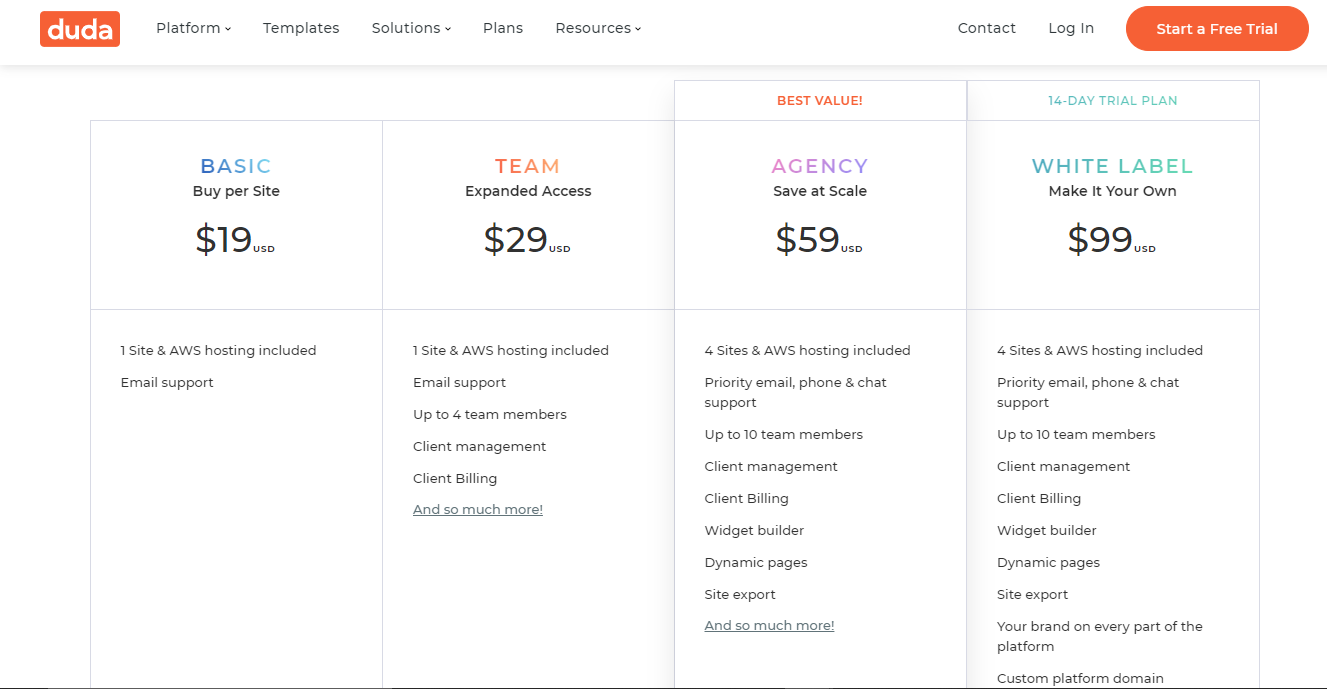Select the Agency plan heading
This screenshot has height=689, width=1327.
pyautogui.click(x=820, y=166)
